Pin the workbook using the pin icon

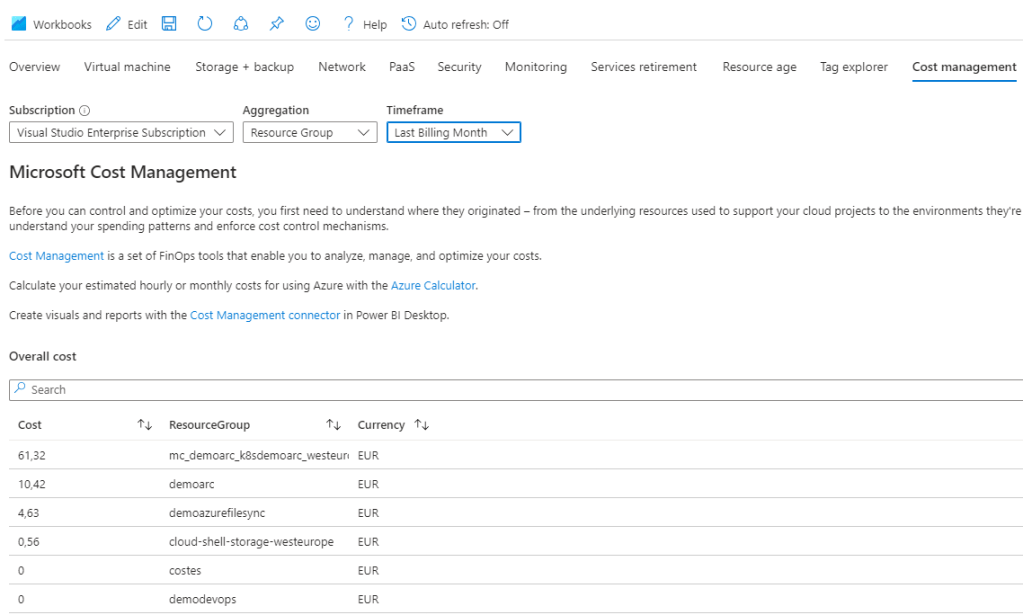click(x=276, y=24)
